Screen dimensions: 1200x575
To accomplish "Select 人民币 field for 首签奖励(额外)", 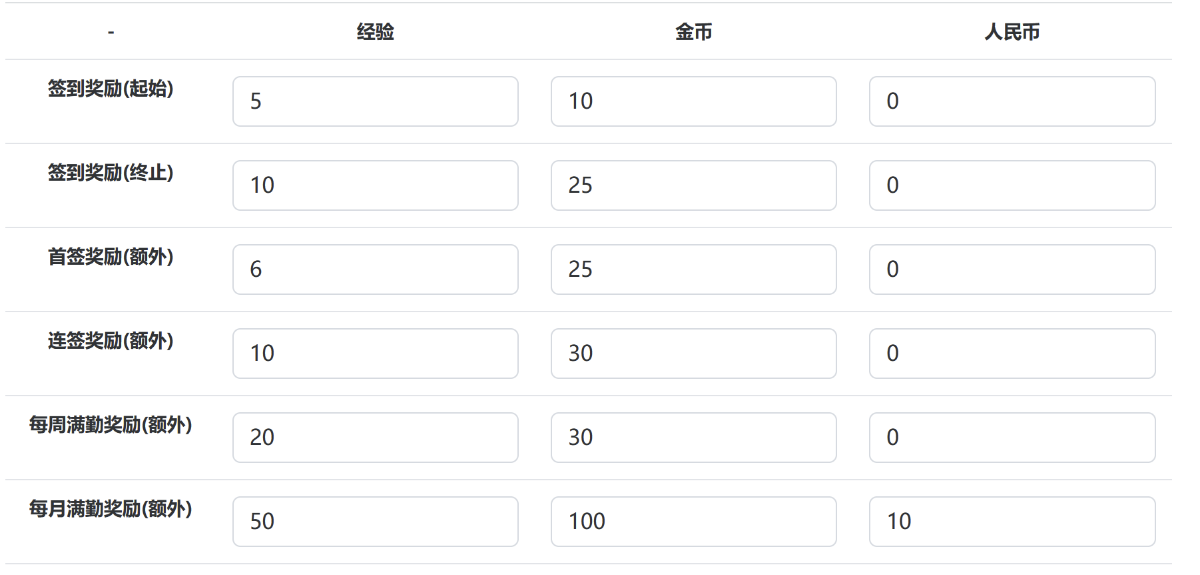I will [x=1011, y=269].
